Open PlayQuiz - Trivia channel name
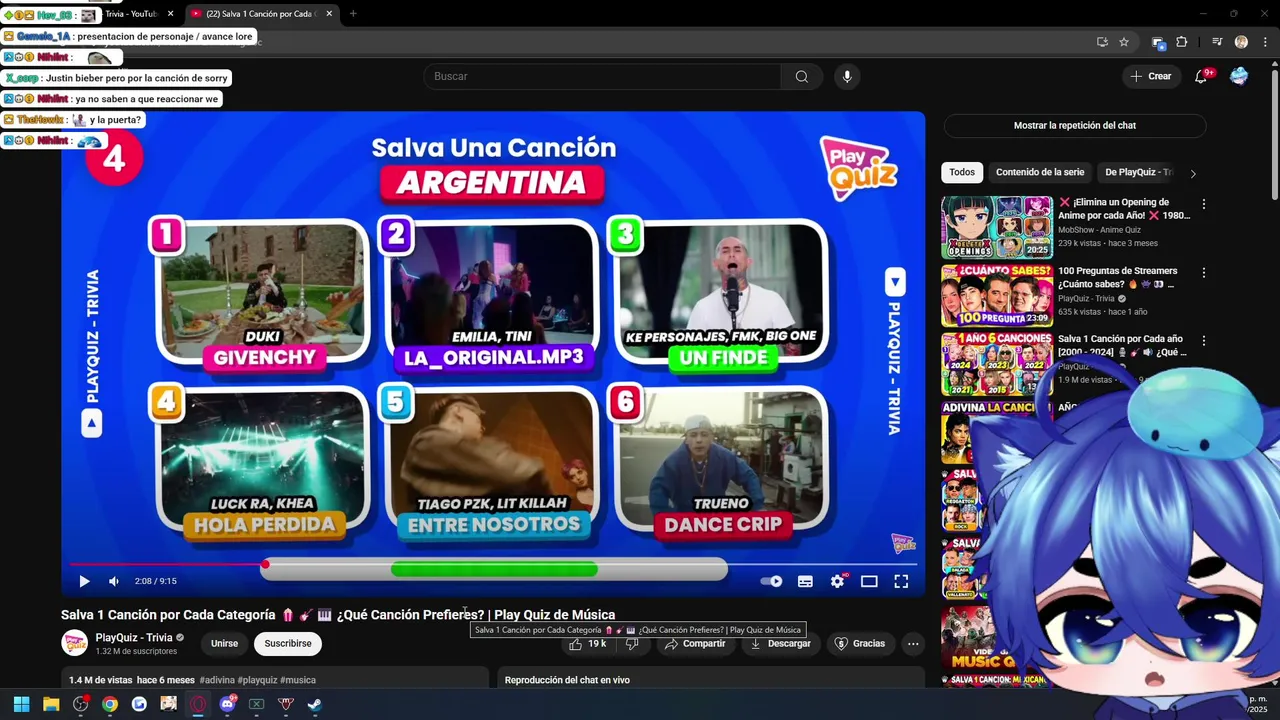The height and width of the screenshot is (720, 1280). [134, 638]
